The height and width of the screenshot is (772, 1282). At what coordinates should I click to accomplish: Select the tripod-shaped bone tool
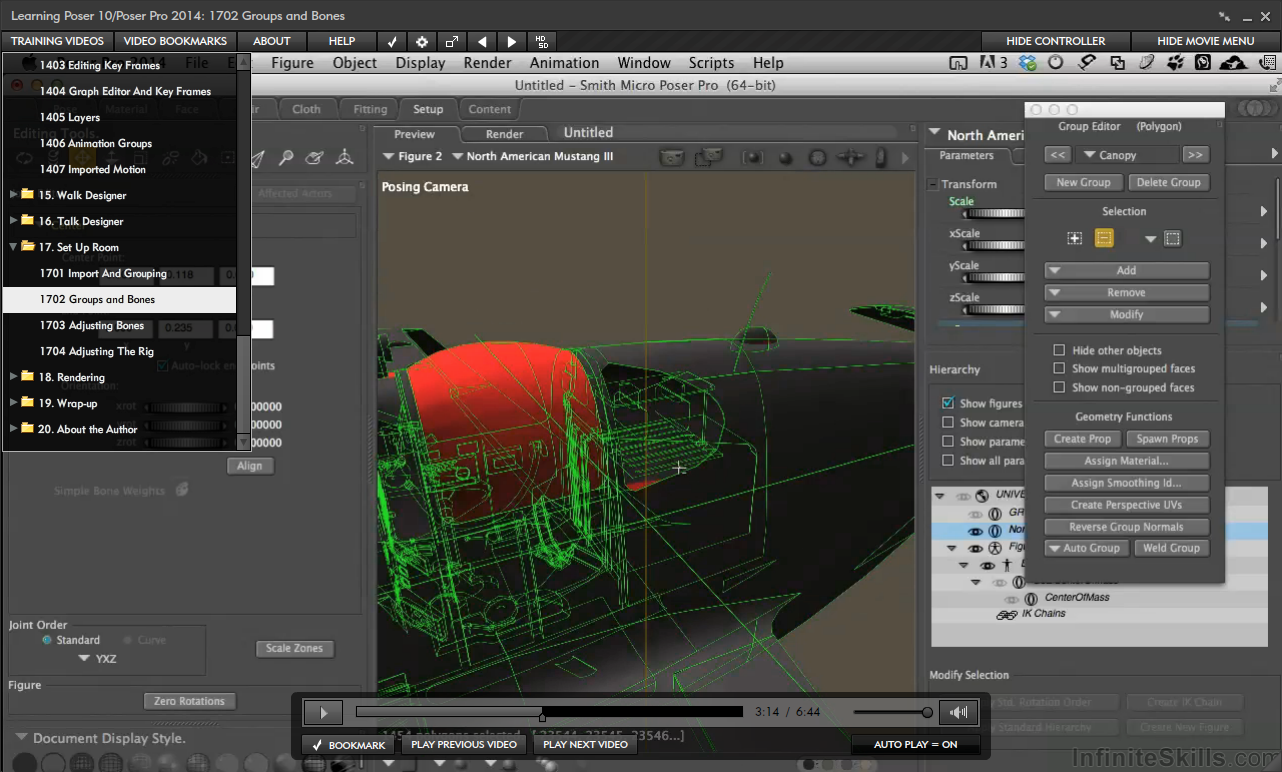pyautogui.click(x=344, y=158)
